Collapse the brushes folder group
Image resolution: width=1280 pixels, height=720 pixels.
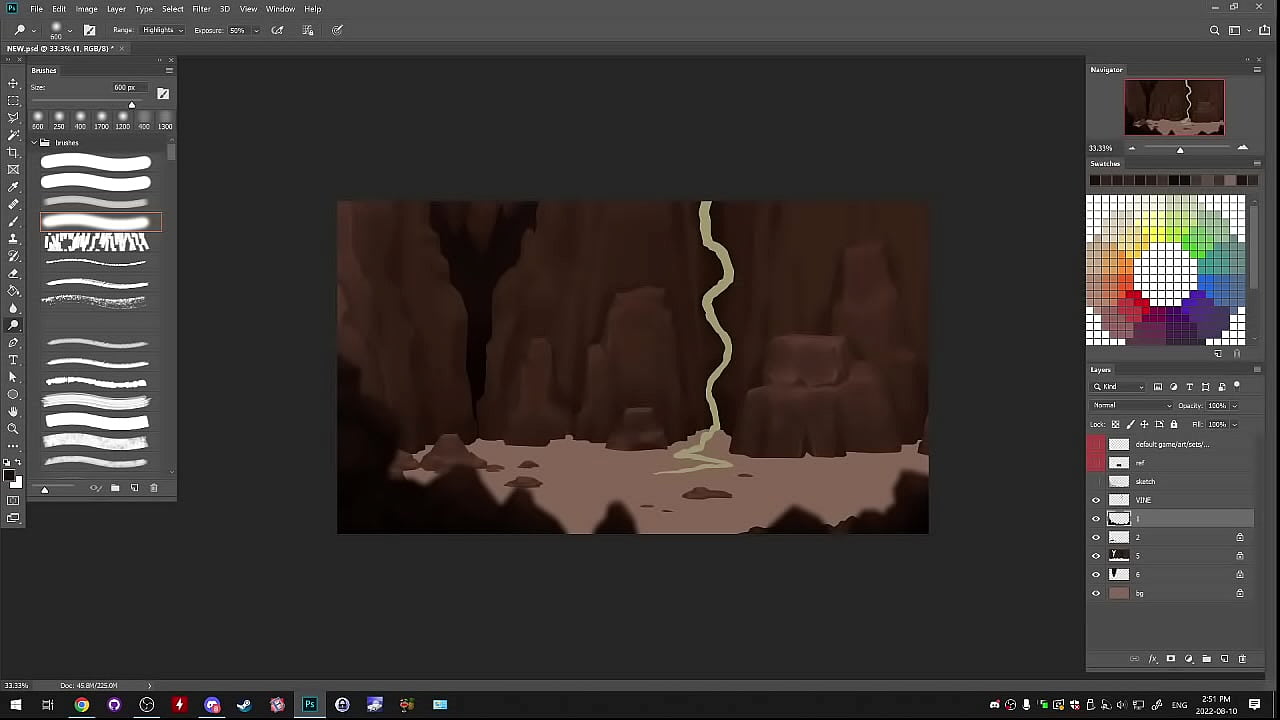click(34, 142)
